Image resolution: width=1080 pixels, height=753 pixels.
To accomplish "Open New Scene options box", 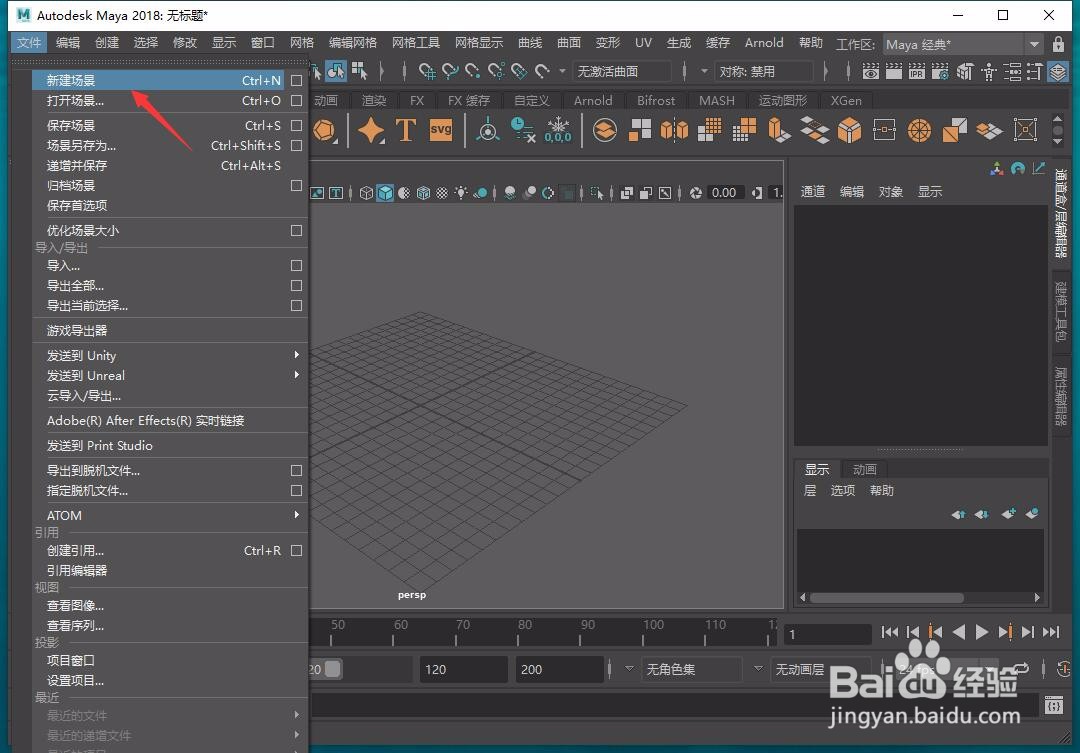I will click(296, 81).
